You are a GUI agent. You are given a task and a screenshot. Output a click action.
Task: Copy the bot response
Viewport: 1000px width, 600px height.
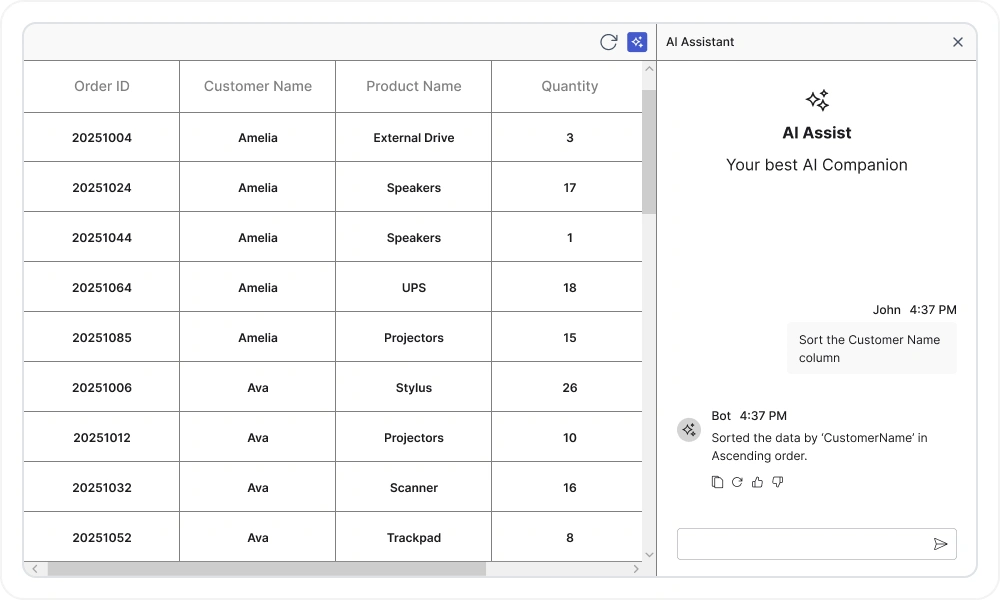pyautogui.click(x=717, y=482)
